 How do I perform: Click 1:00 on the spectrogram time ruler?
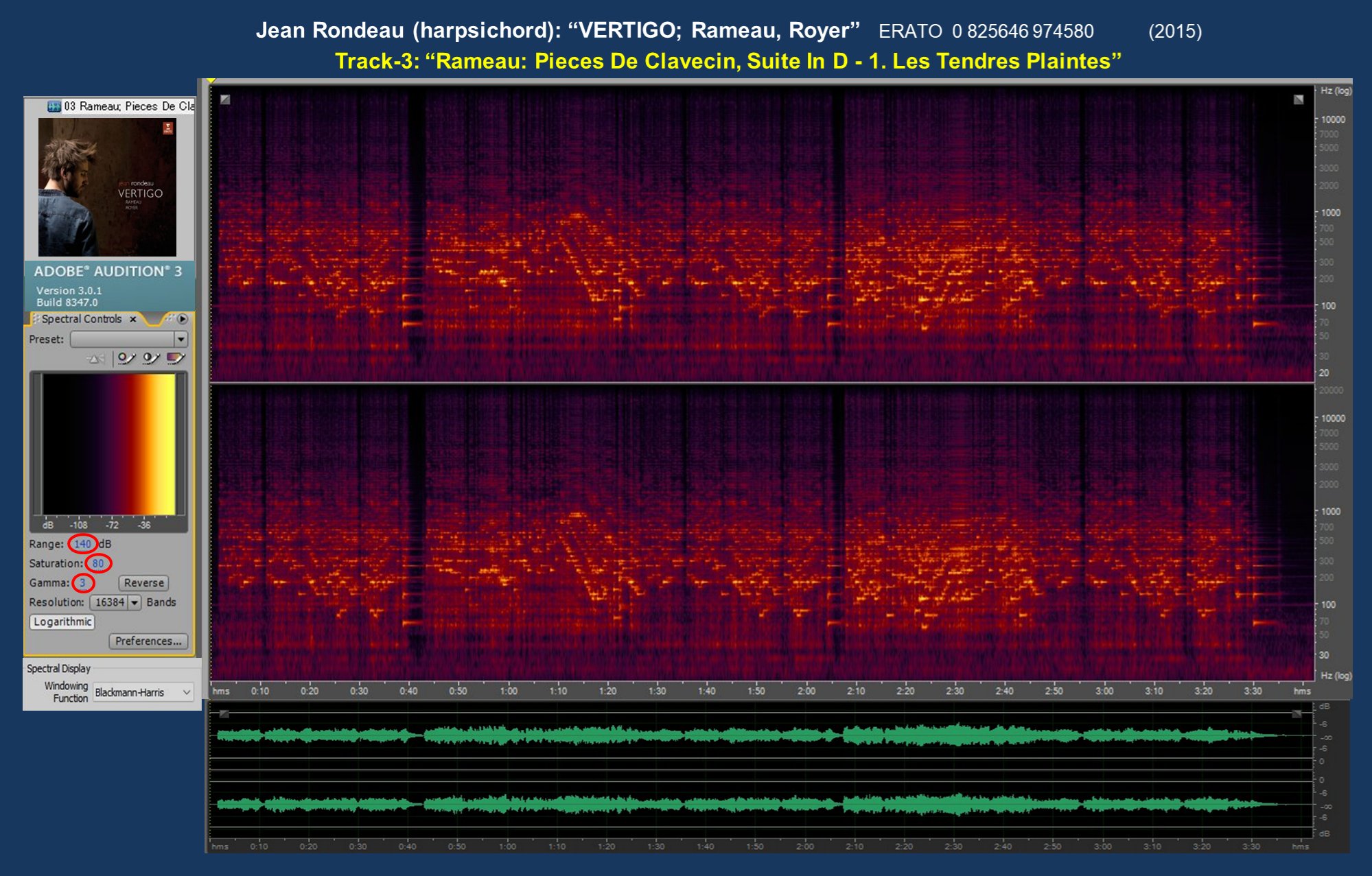click(509, 691)
